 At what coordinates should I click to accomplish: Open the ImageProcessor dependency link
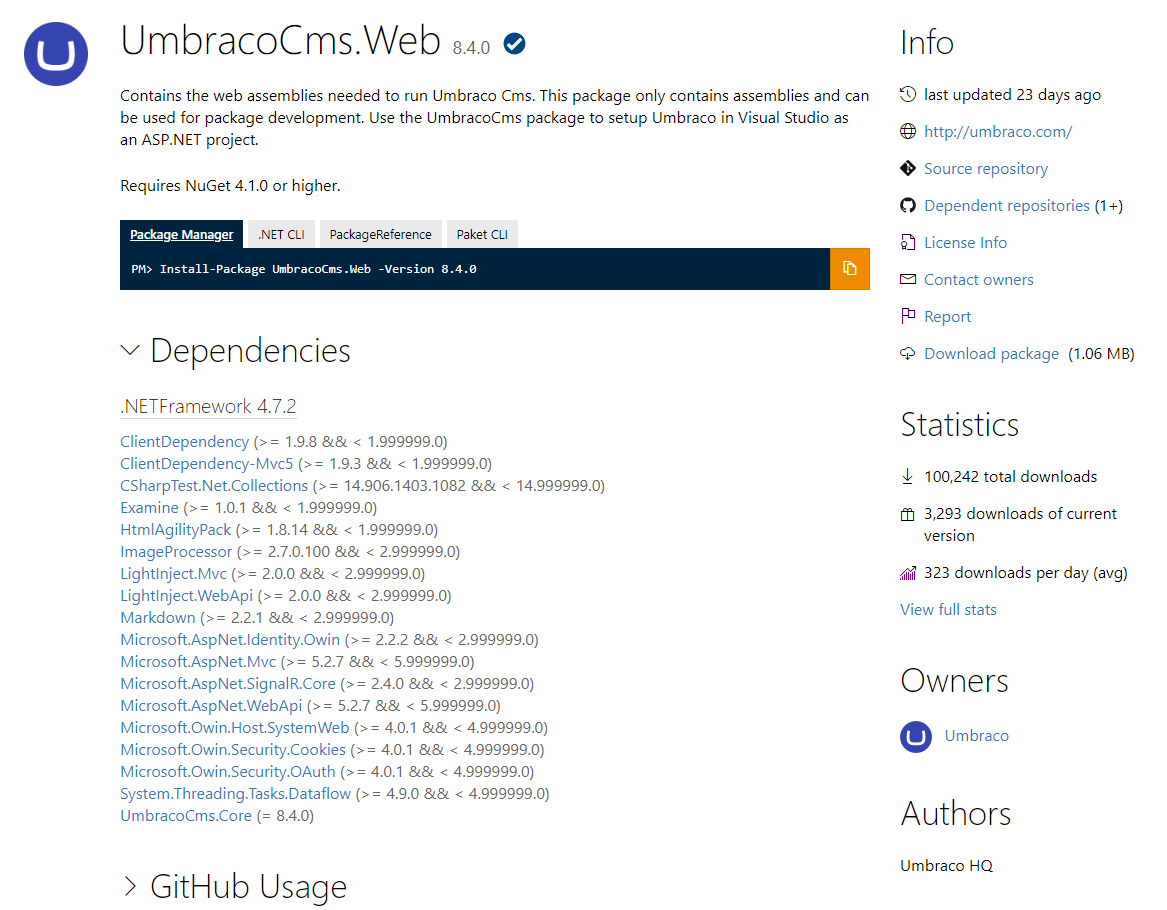tap(176, 552)
